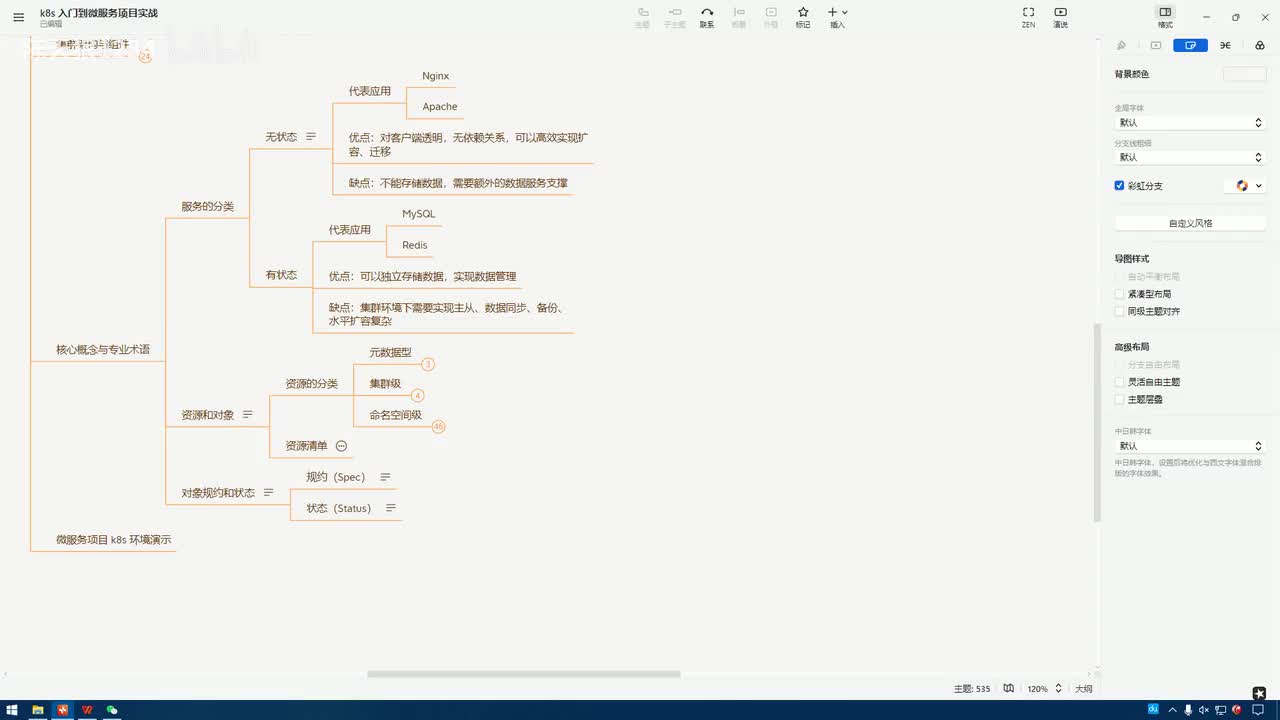The image size is (1280, 720).
Task: Select the 服务的分类 topic
Action: (207, 206)
